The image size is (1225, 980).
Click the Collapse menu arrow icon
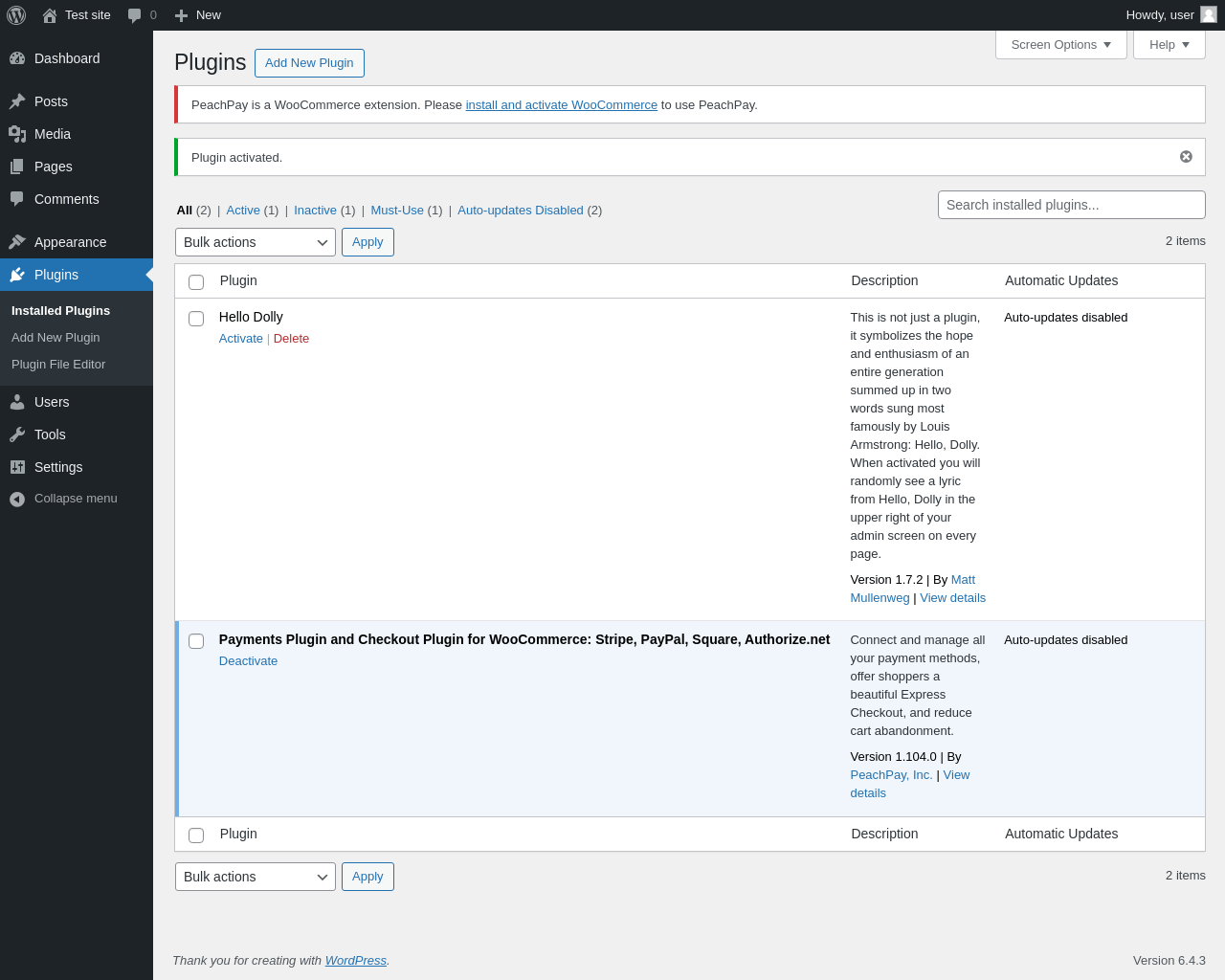[17, 499]
